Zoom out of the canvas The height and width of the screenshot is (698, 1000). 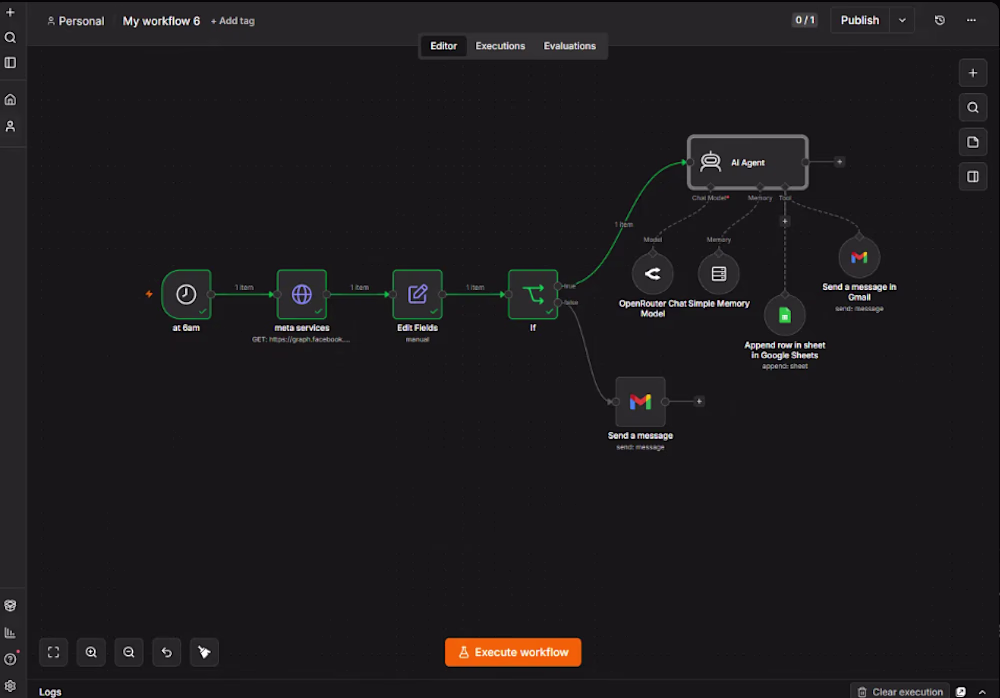[129, 652]
